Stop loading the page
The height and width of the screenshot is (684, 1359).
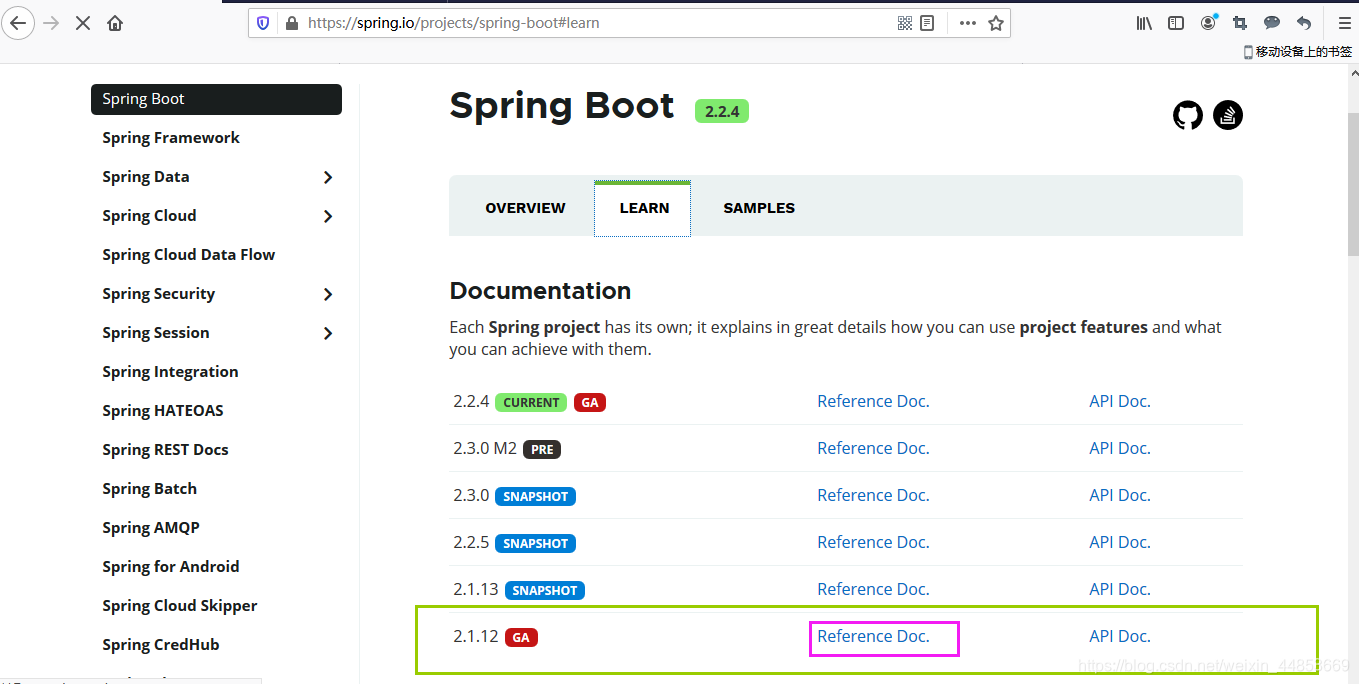[83, 22]
